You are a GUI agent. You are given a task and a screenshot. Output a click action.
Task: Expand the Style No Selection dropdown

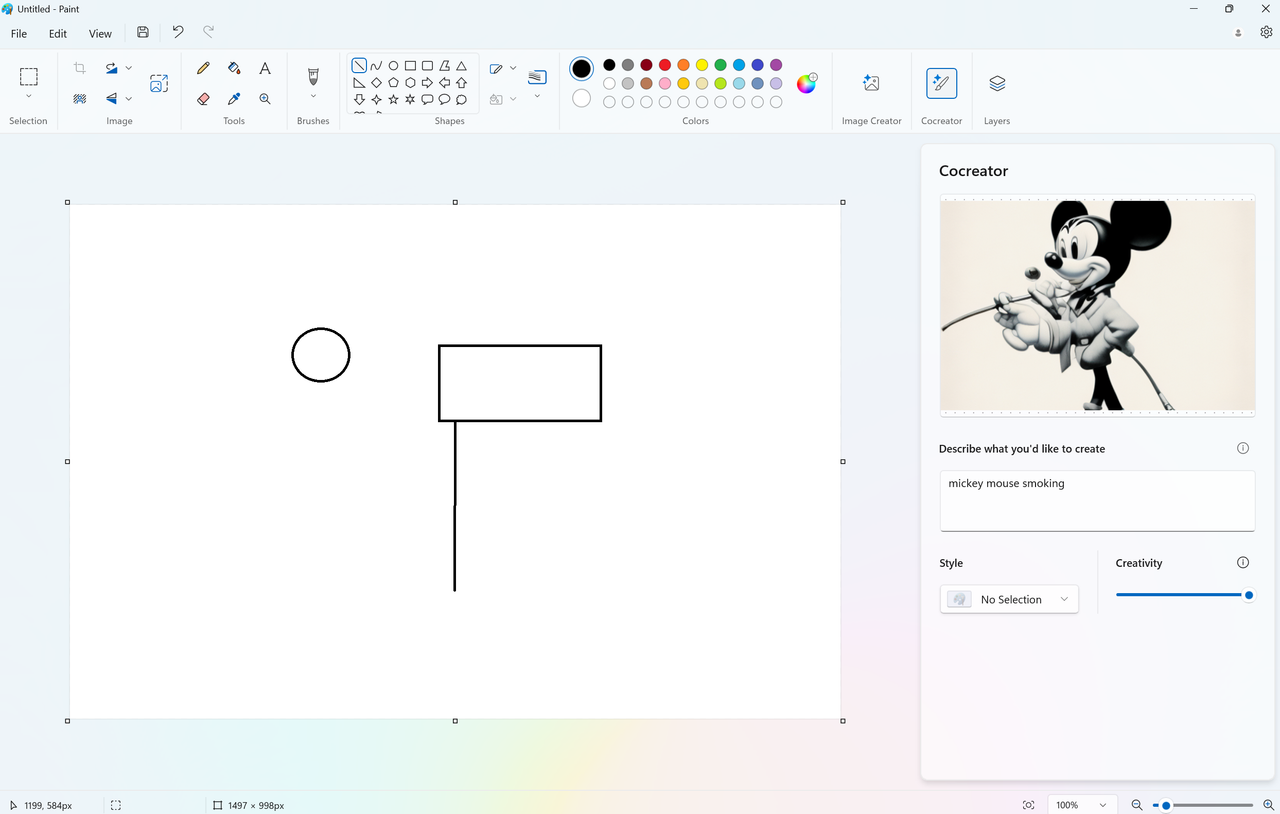1009,599
